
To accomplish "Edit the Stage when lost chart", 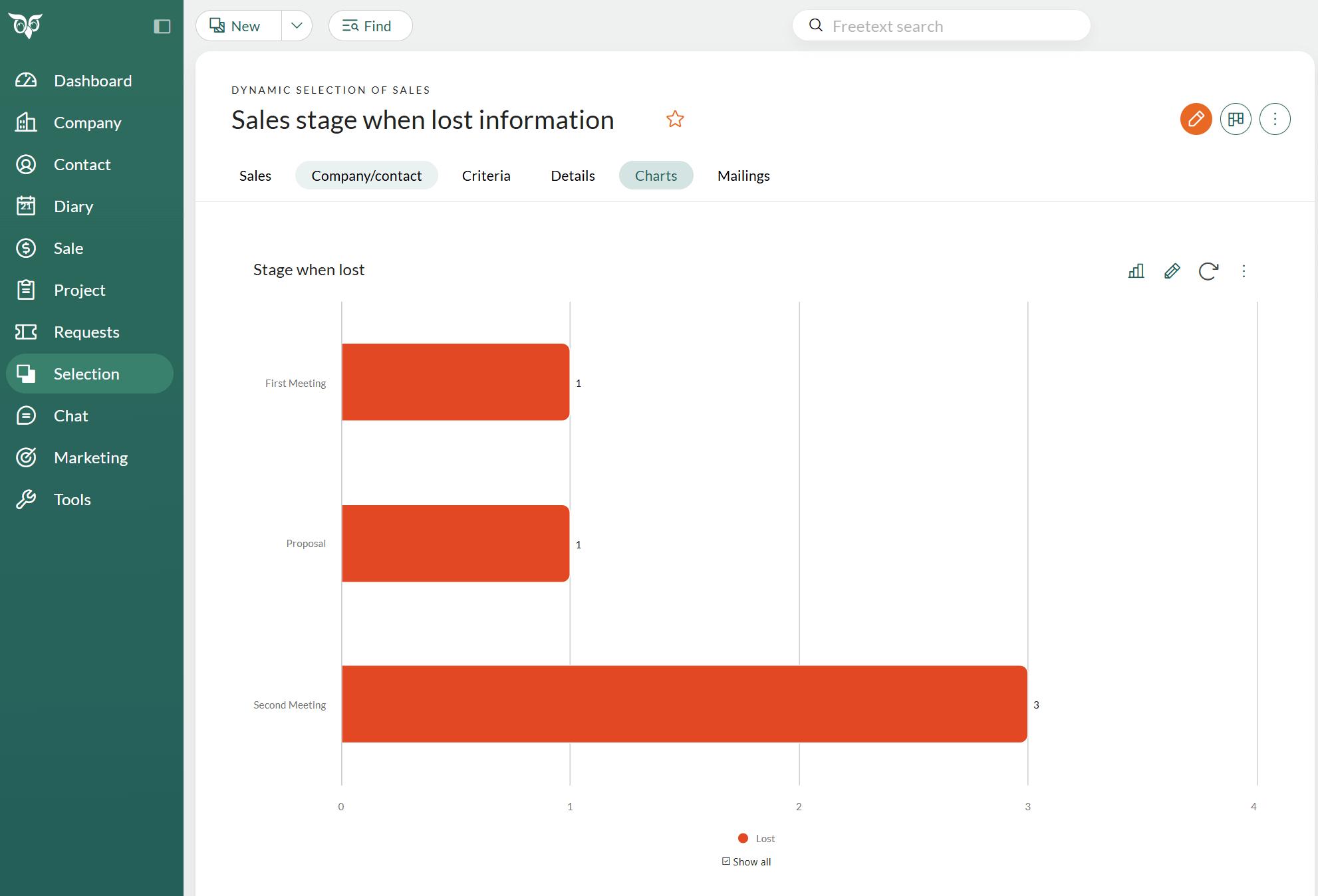I will [x=1172, y=271].
